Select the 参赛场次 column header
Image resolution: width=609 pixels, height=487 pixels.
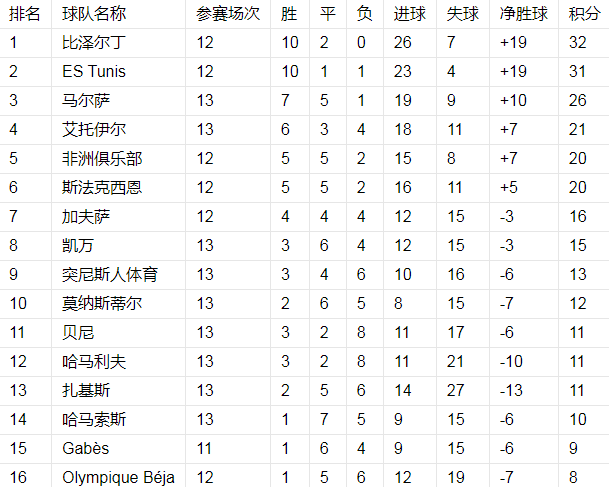228,14
